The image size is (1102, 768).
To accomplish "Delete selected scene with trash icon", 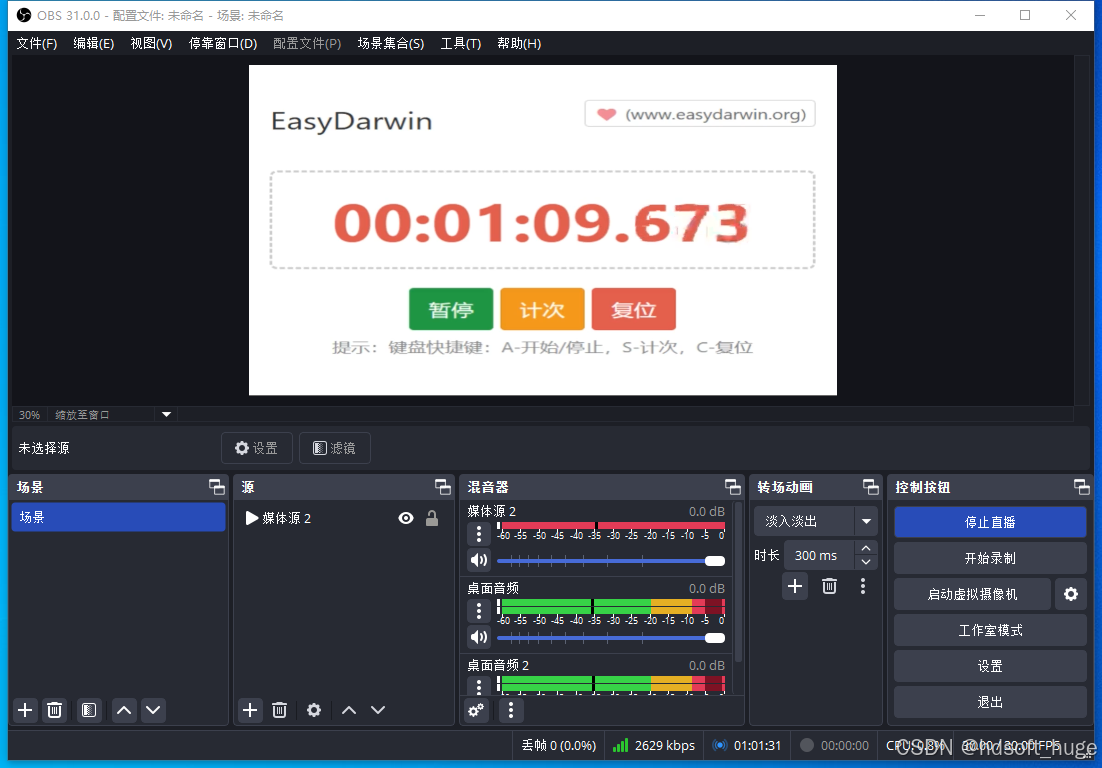I will [54, 710].
